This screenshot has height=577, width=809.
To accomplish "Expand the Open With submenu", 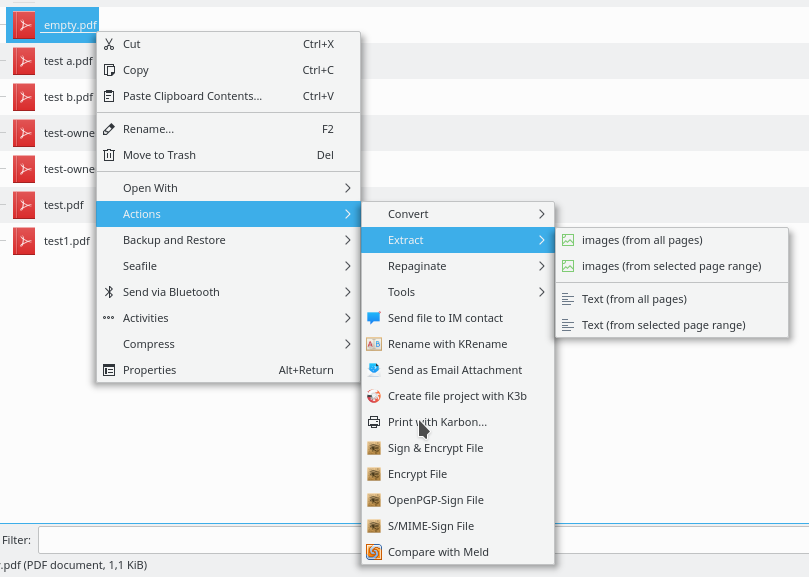I will click(x=228, y=188).
